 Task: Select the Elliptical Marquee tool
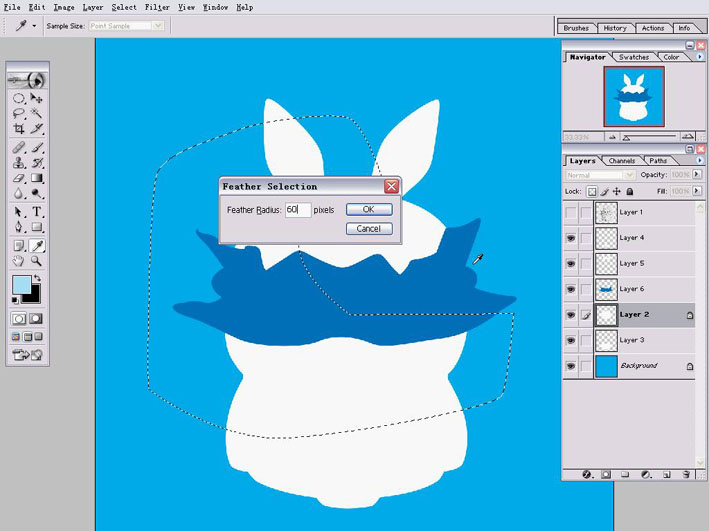(x=19, y=98)
